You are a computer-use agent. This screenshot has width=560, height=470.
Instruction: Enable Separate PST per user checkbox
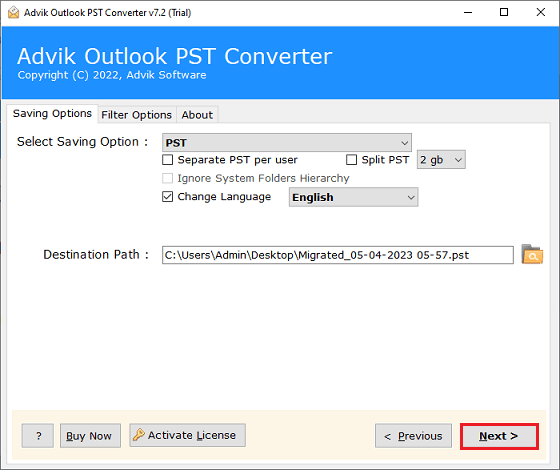pos(168,160)
